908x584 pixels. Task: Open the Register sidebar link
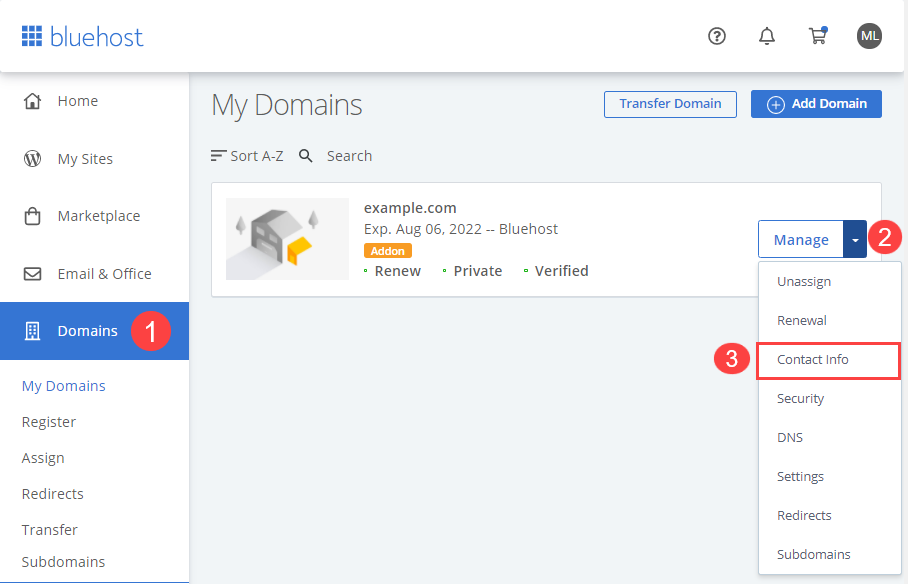click(x=49, y=422)
